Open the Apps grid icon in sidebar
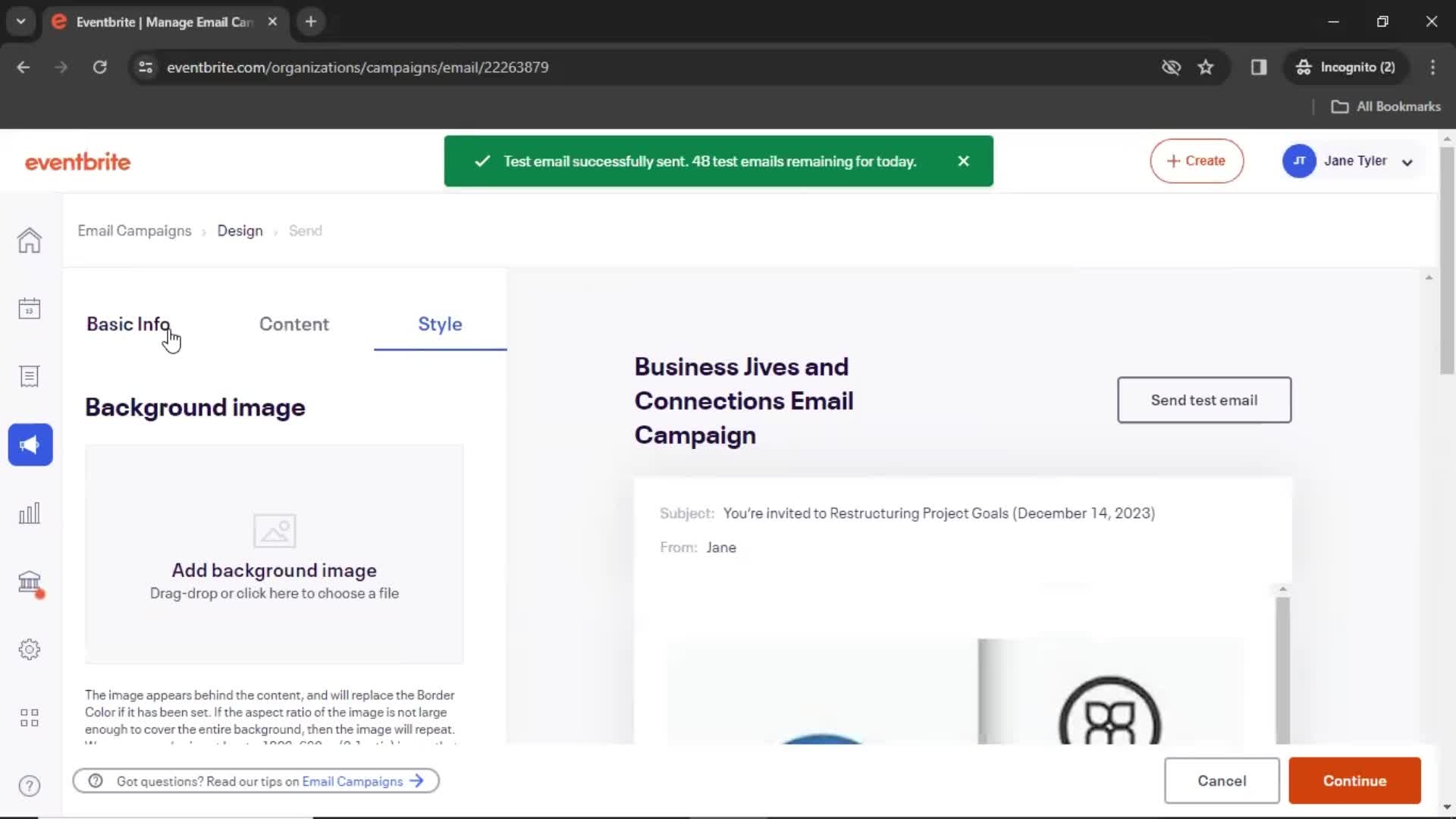Viewport: 1456px width, 819px height. (x=30, y=718)
